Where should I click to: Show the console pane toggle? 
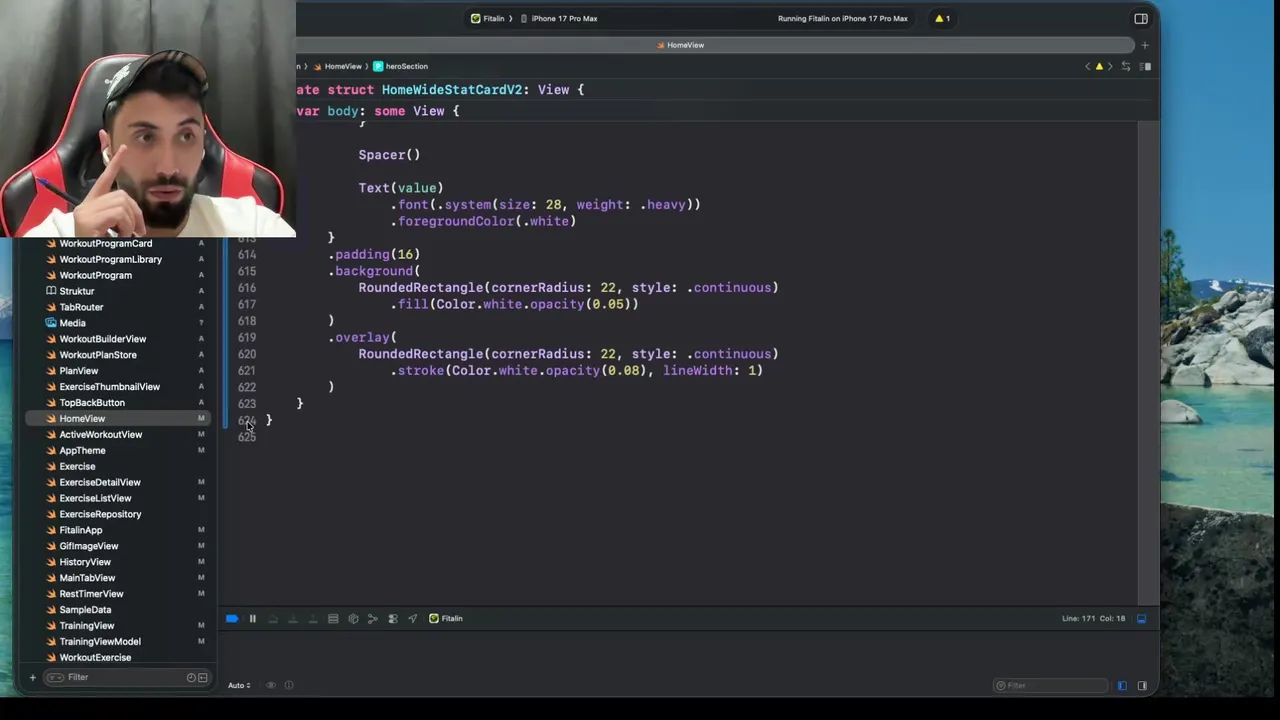1142,685
